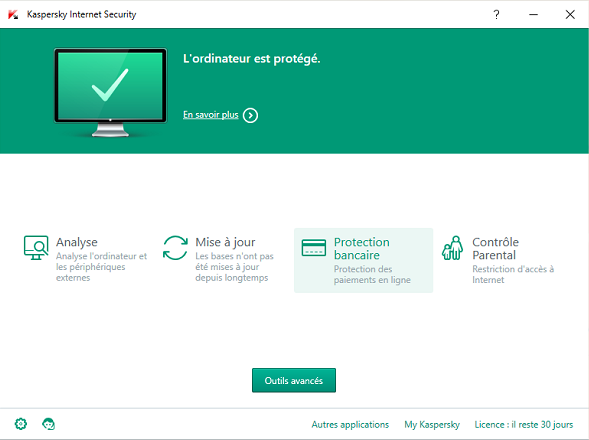The height and width of the screenshot is (440, 589).
Task: Select the Analyse title text
Action: [77, 242]
